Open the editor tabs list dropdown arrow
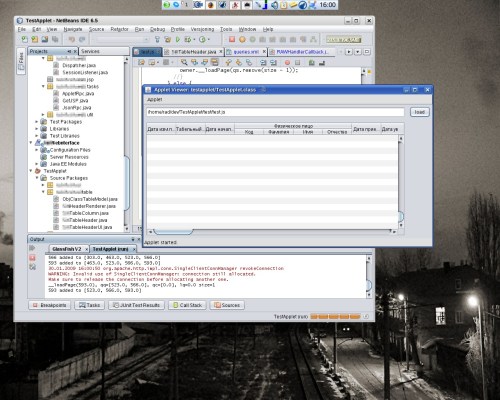500x400 pixels. [358, 52]
